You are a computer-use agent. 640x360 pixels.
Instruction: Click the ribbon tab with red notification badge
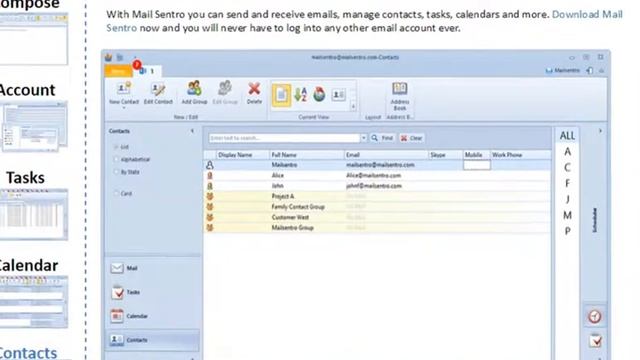tap(147, 71)
